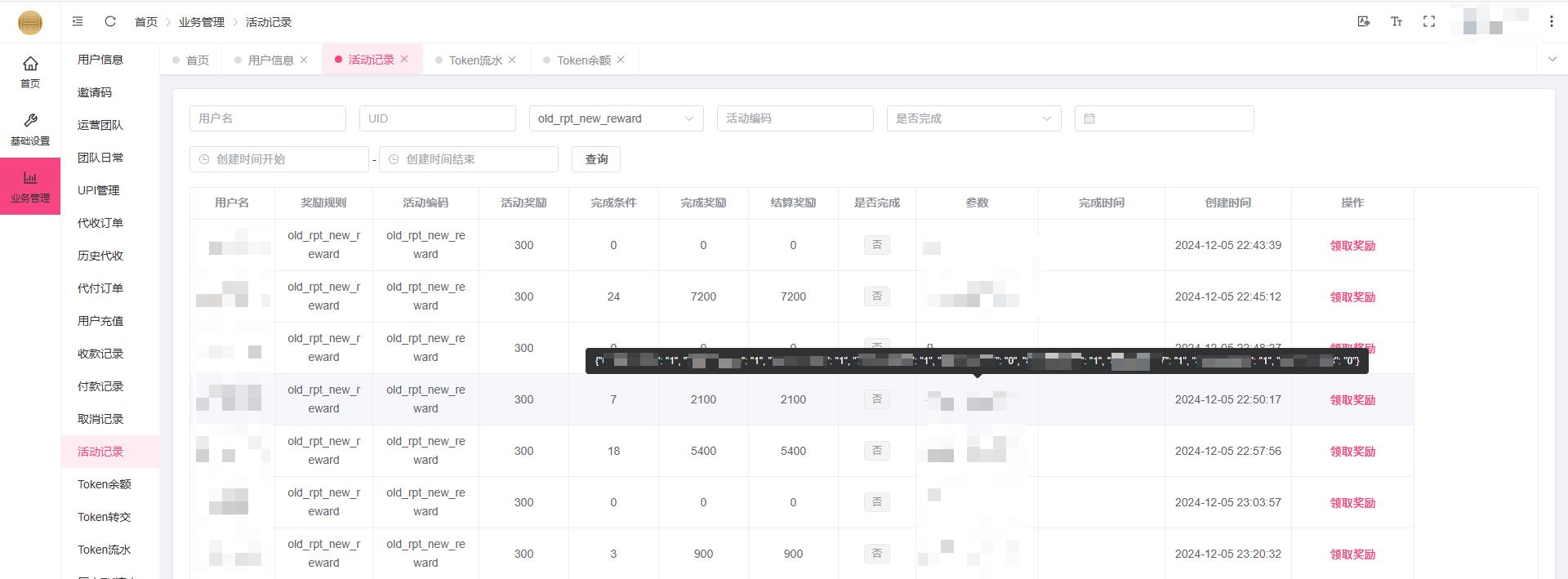Screen dimensions: 1568x579
Task: Open 基础设置 wrench icon section
Action: click(30, 128)
